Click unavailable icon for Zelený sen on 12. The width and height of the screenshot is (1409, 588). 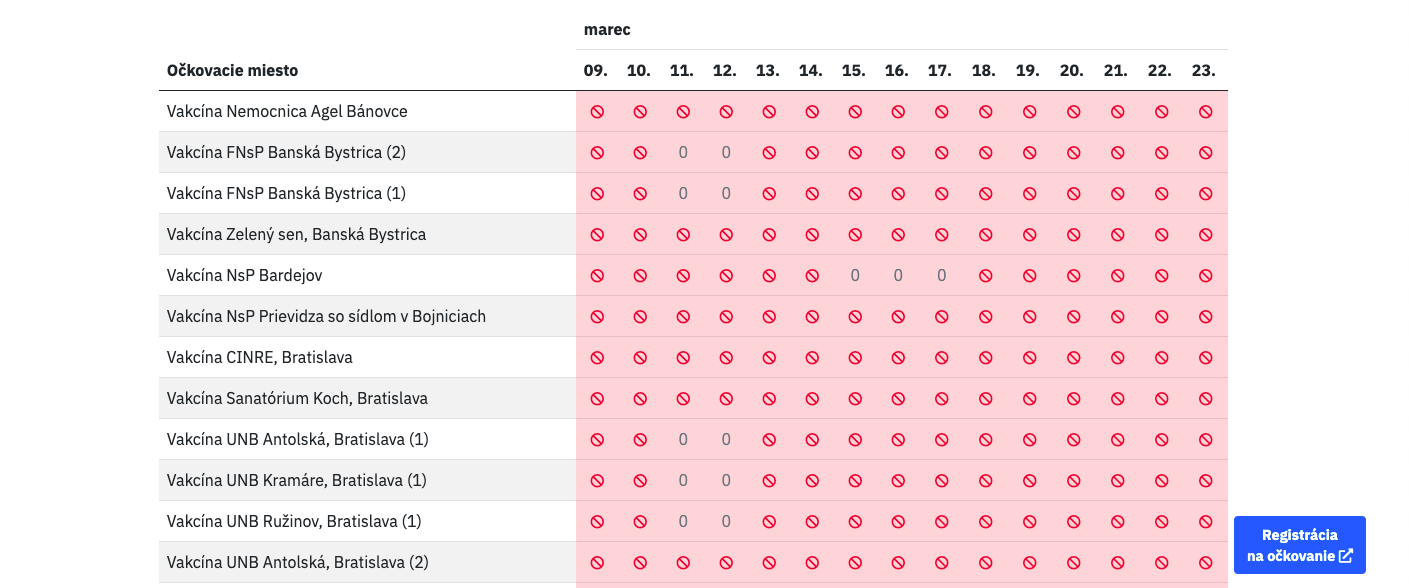coord(726,235)
